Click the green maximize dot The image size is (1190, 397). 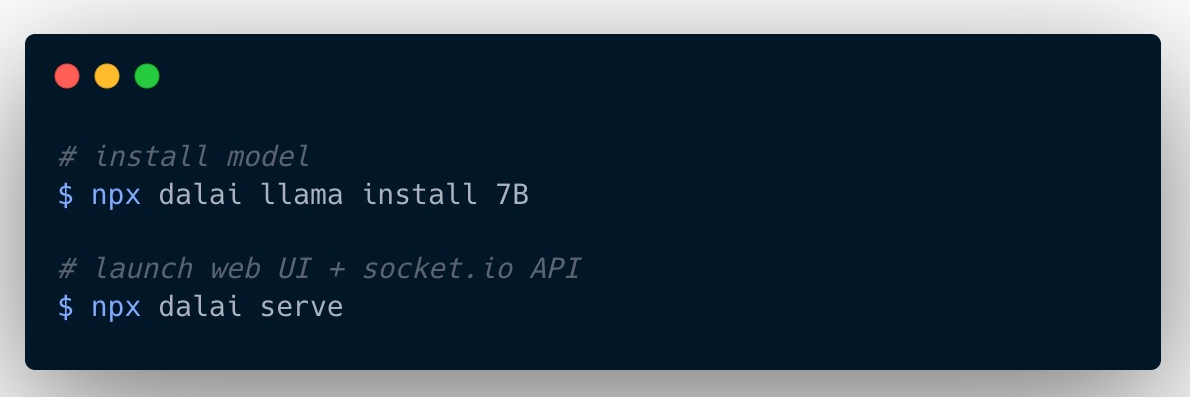pyautogui.click(x=147, y=76)
